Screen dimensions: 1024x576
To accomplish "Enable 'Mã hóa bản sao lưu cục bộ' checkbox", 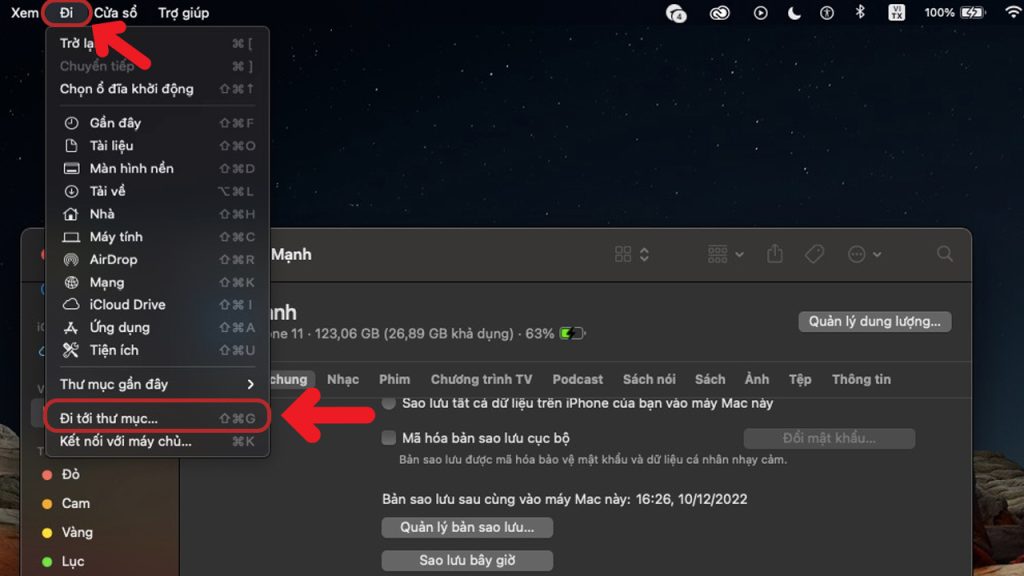I will click(389, 438).
